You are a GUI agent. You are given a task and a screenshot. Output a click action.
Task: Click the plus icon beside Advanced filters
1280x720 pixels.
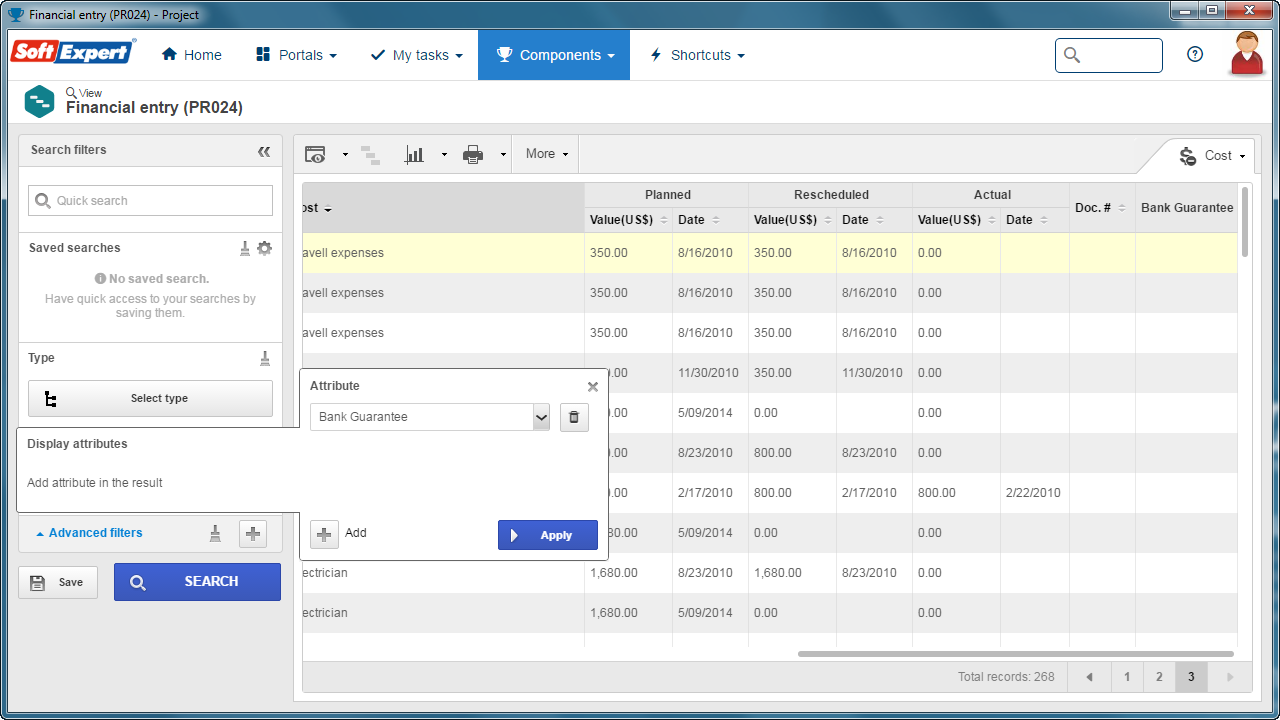tap(253, 534)
